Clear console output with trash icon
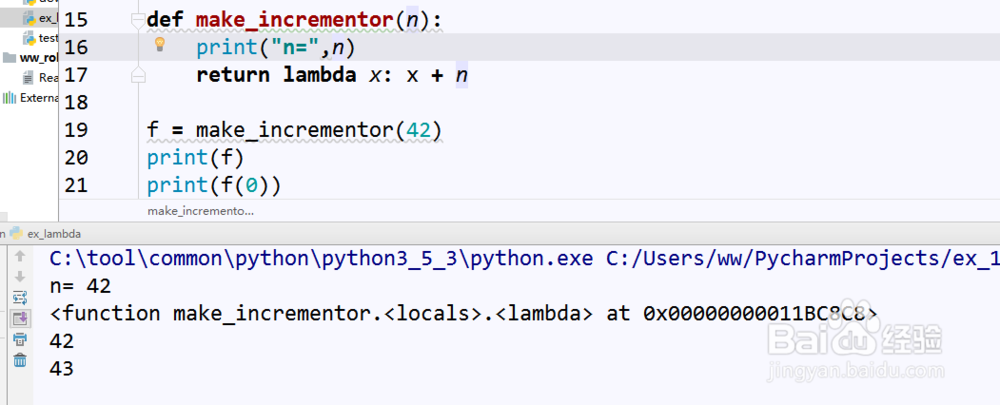Viewport: 1000px width, 405px height. 19,360
